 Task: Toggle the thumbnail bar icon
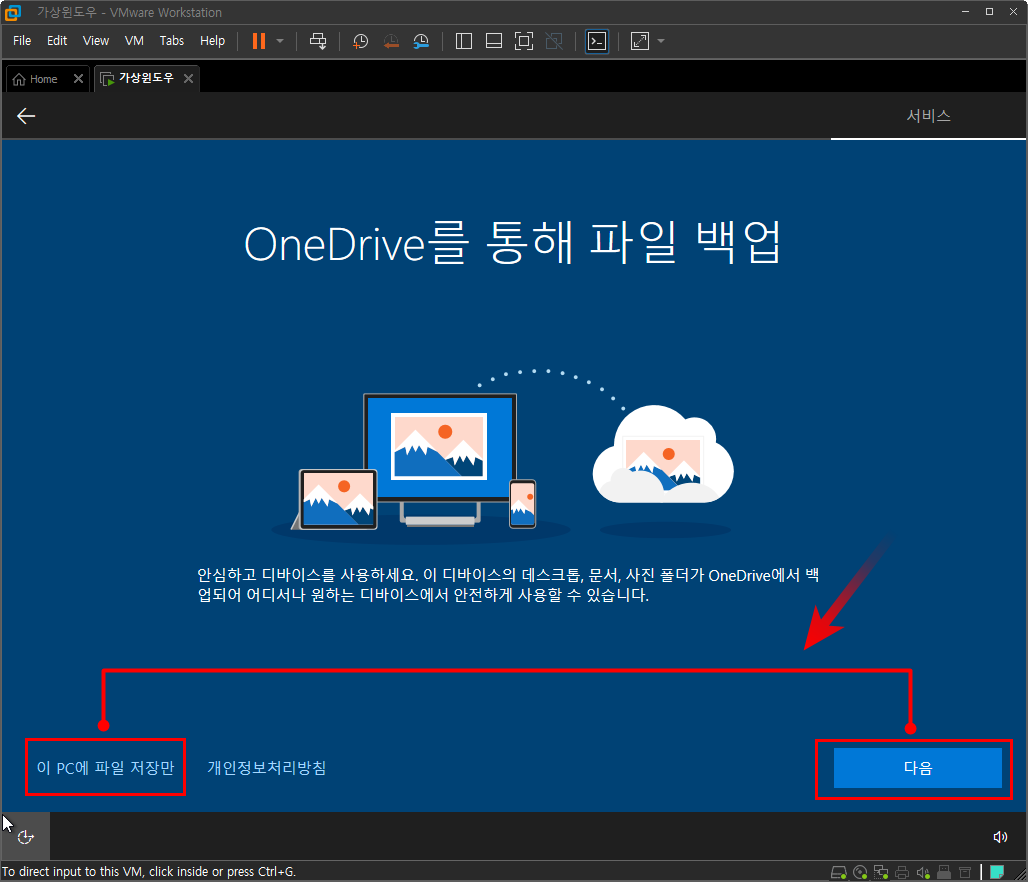[494, 41]
